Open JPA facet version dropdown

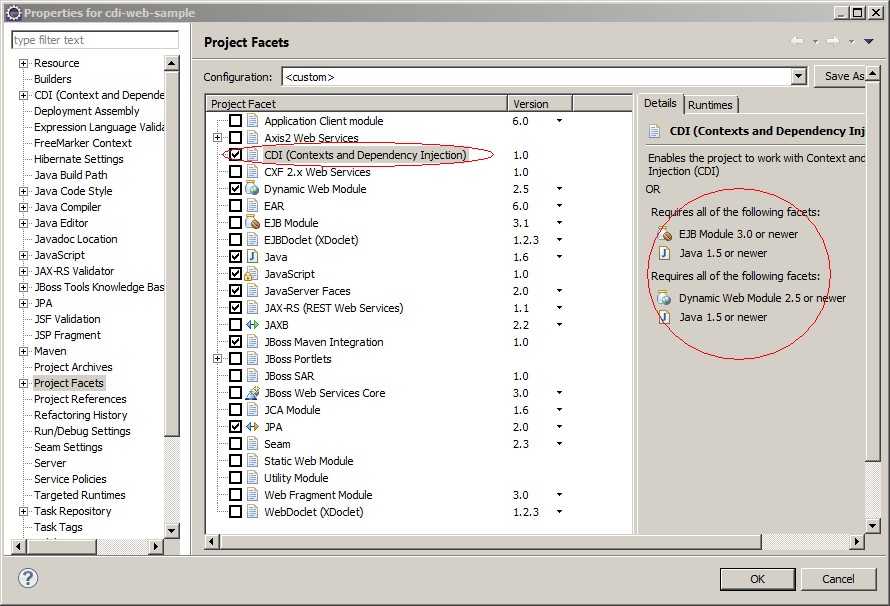point(559,427)
